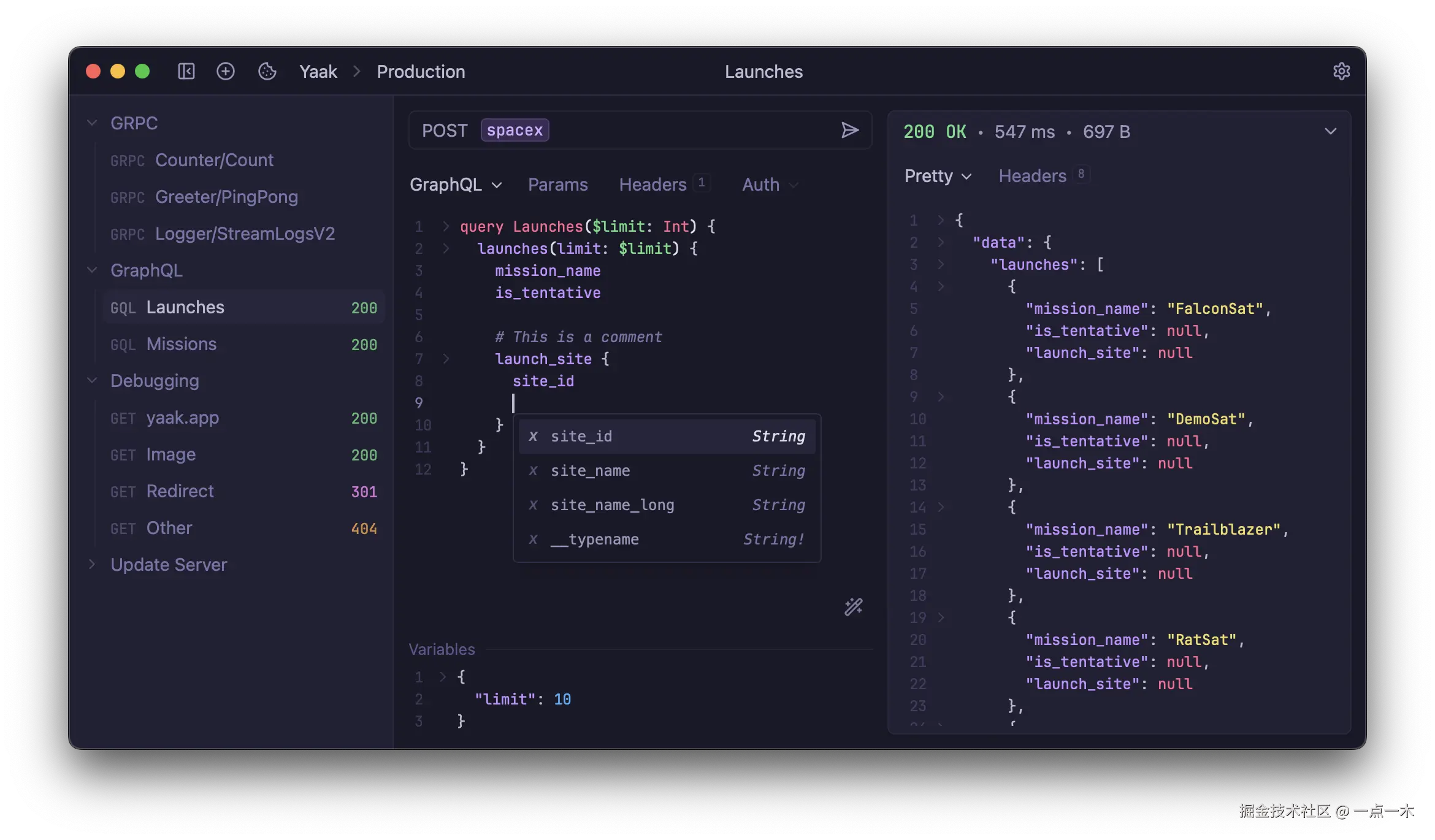Send the request with paper plane icon
Image resolution: width=1435 pixels, height=840 pixels.
coord(849,130)
